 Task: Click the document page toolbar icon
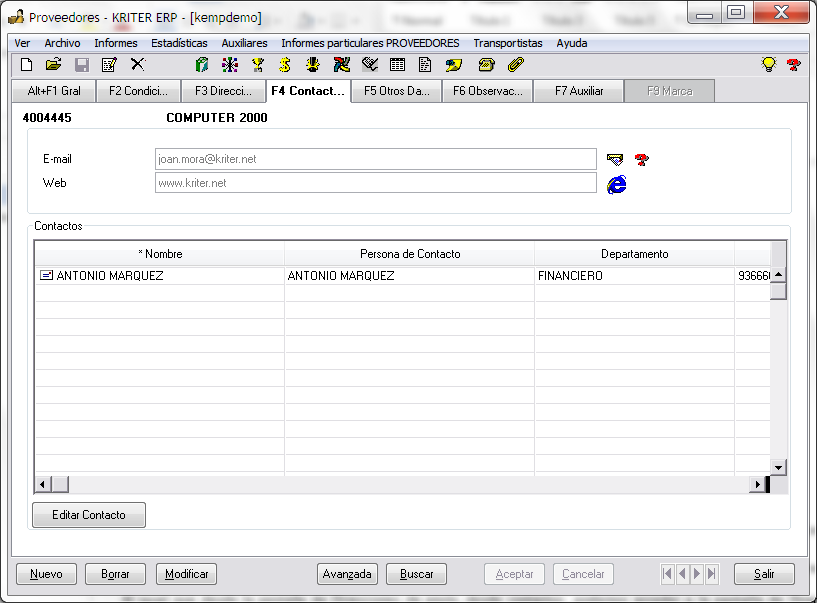pos(425,65)
